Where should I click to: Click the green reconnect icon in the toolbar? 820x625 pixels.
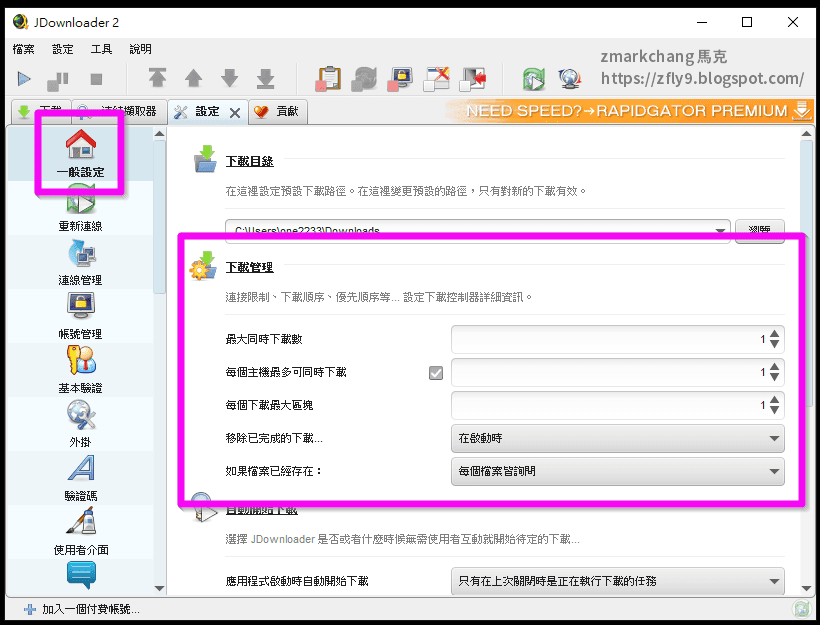[534, 79]
